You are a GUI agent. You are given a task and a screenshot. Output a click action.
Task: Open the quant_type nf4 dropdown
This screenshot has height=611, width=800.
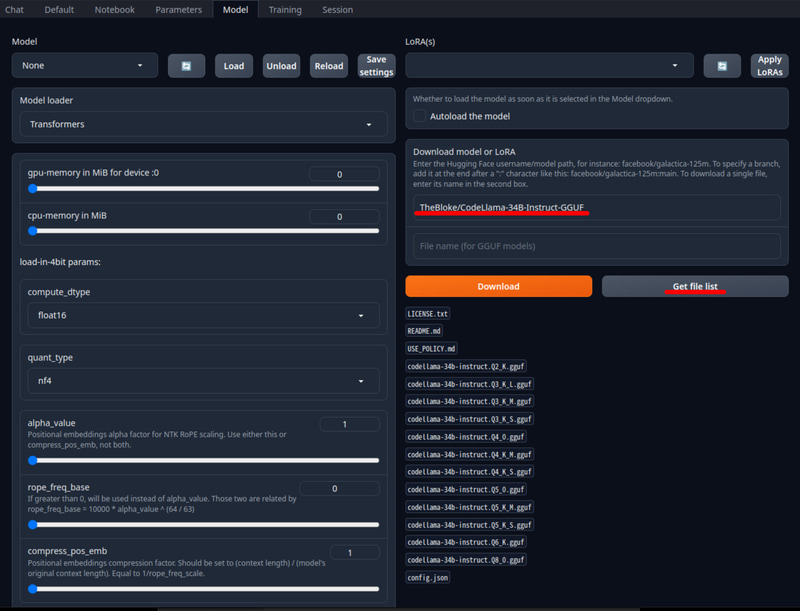point(204,381)
